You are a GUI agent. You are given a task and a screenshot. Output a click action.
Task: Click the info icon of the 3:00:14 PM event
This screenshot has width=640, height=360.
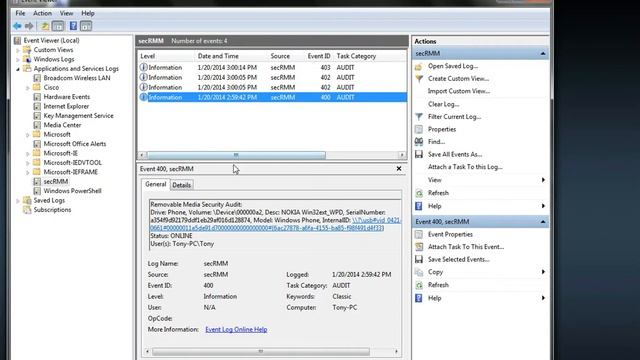[x=143, y=67]
